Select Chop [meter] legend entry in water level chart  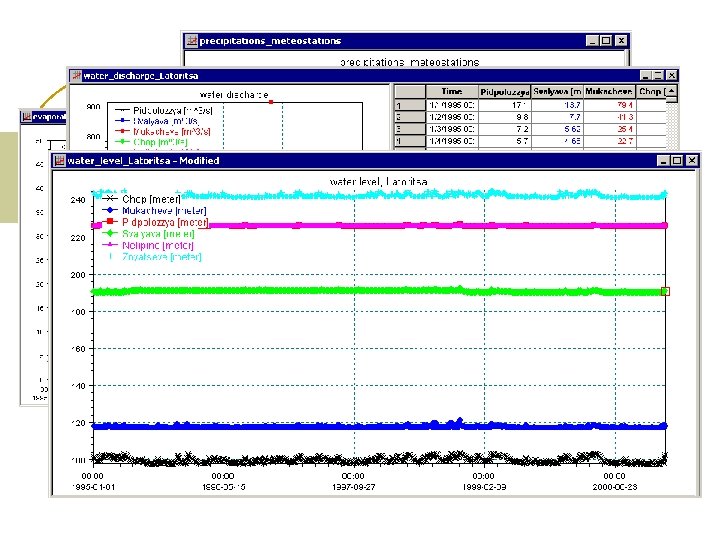[141, 199]
